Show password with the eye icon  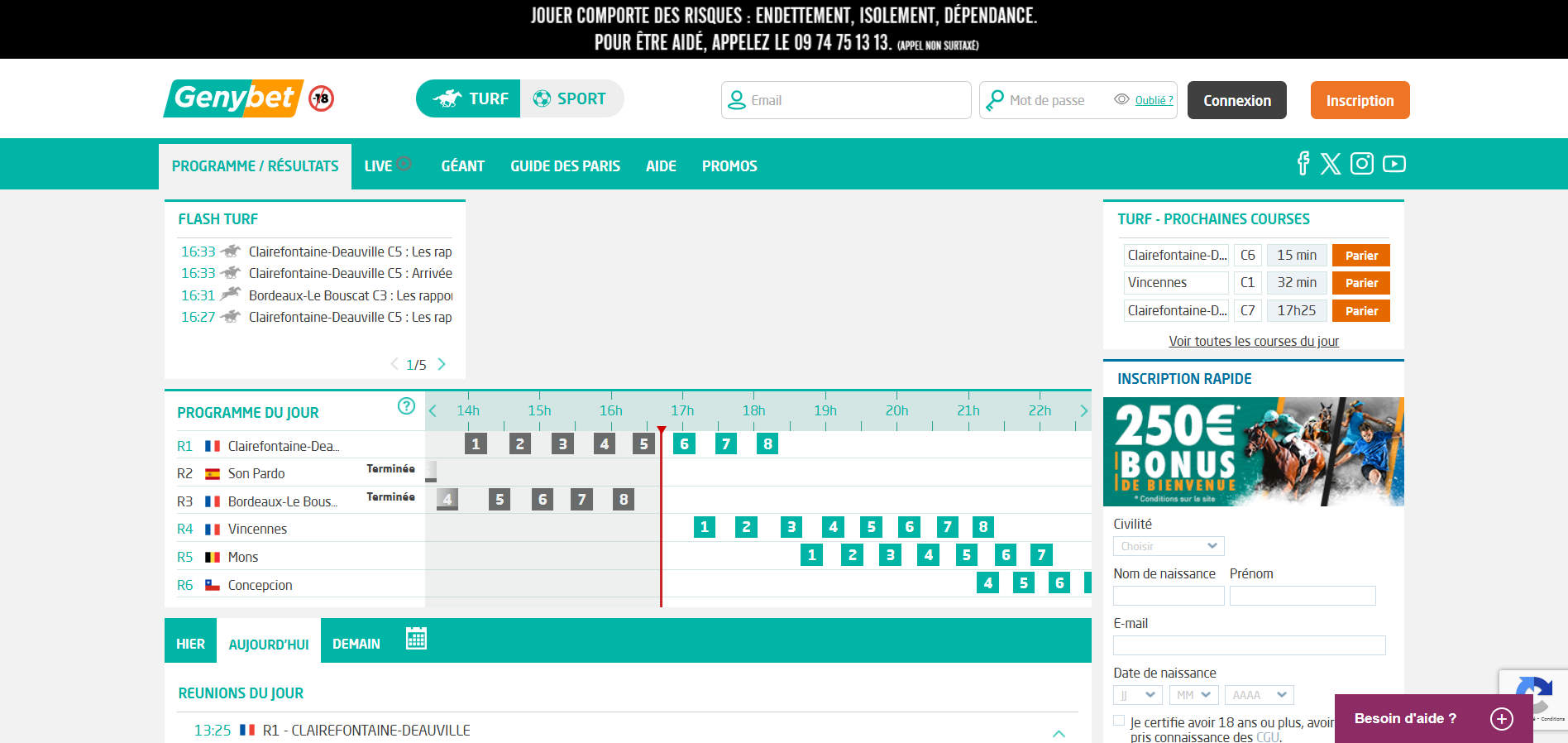(1121, 99)
